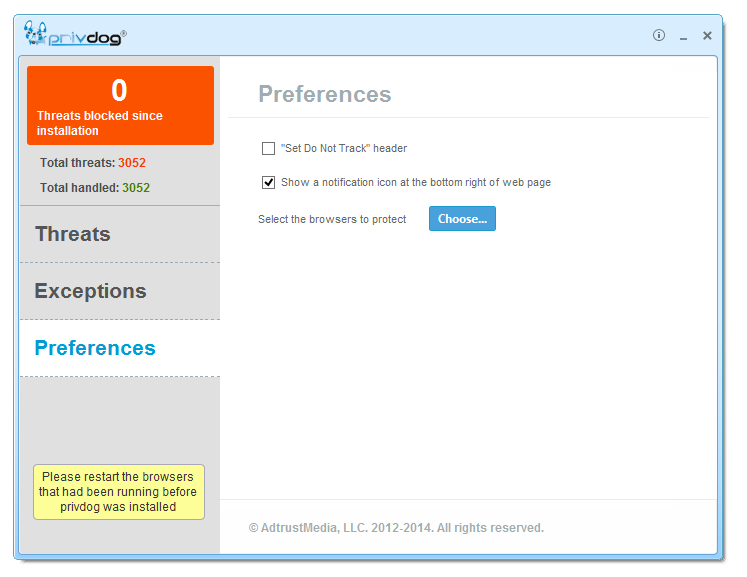The image size is (747, 577).
Task: Click the "Set Do Not Track" header label
Action: pyautogui.click(x=343, y=149)
